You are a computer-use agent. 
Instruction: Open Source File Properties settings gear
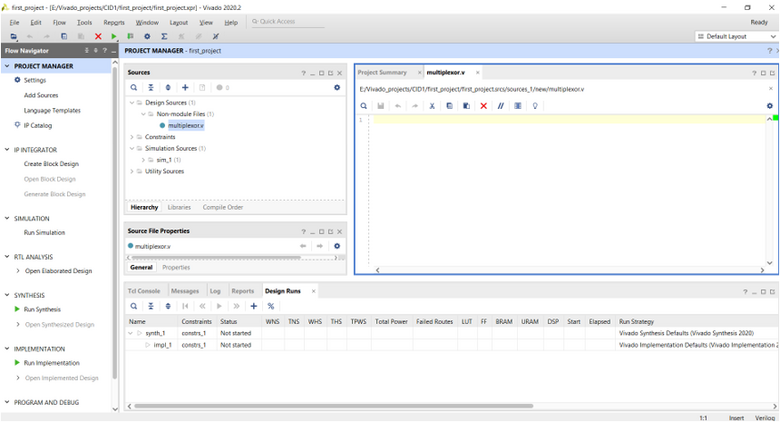[337, 246]
